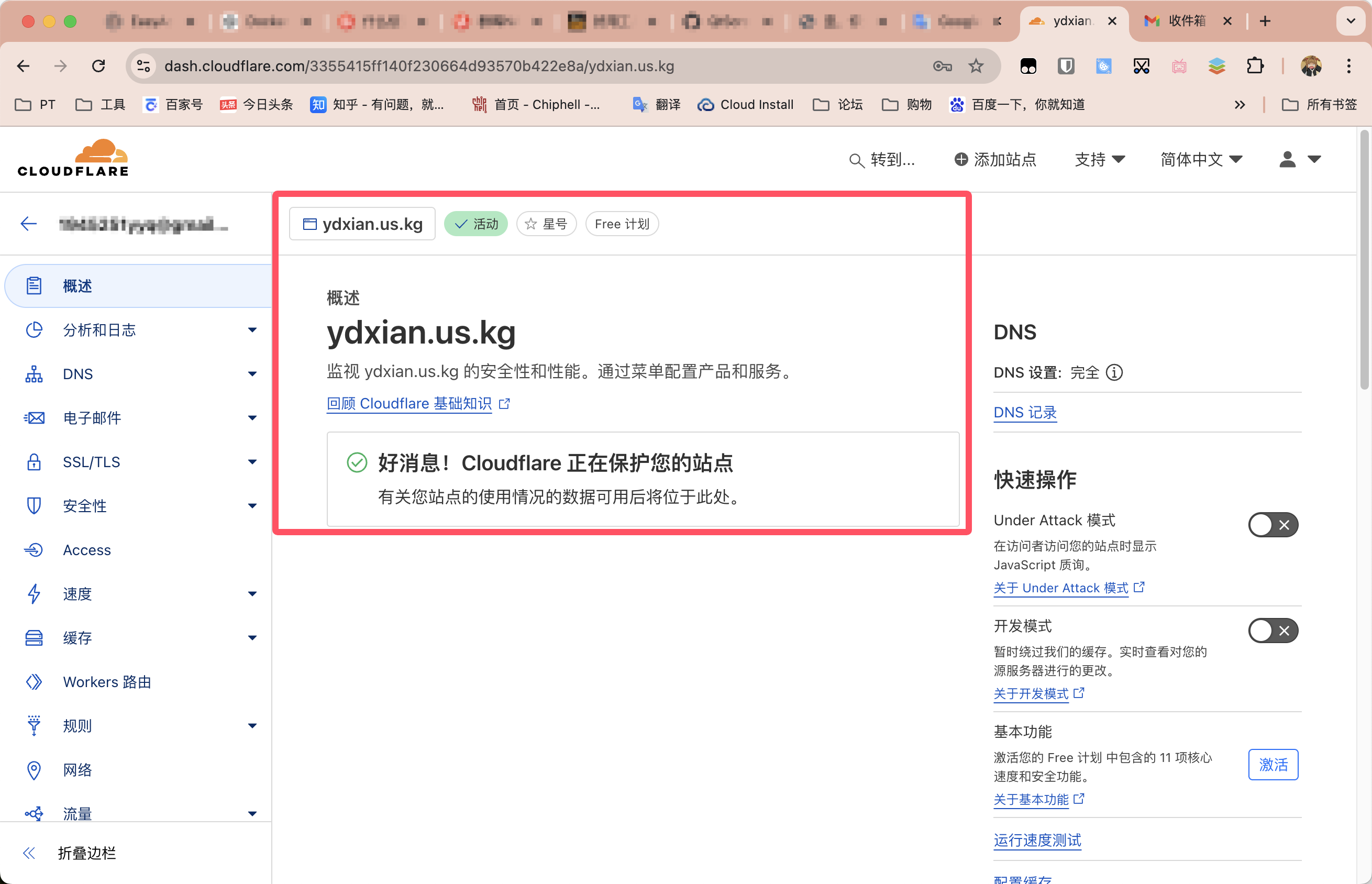Open 关于 Under Attack 模式 link
This screenshot has width=1372, height=884.
(x=1069, y=588)
